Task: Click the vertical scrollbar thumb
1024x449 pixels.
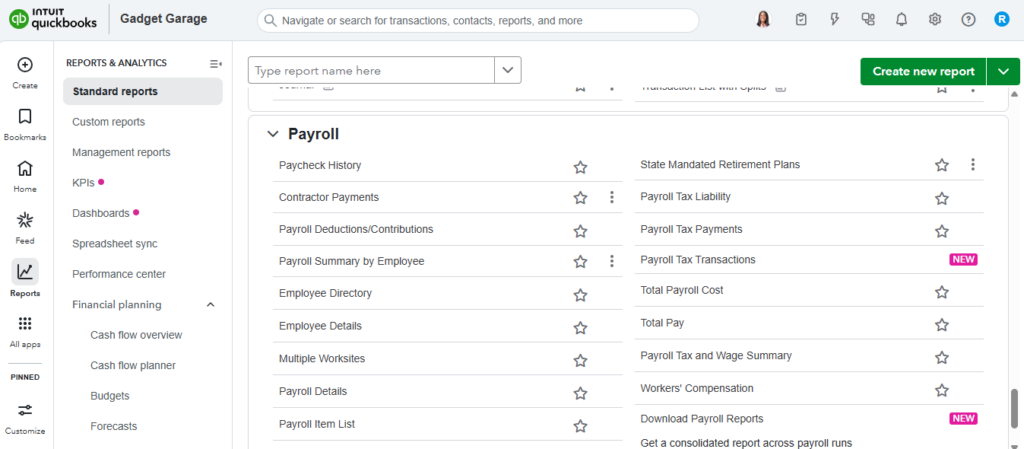Action: tap(1014, 407)
